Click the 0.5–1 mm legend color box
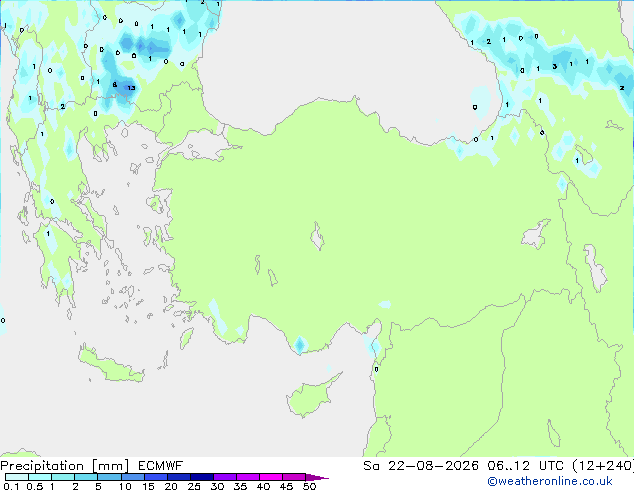 click(x=40, y=477)
